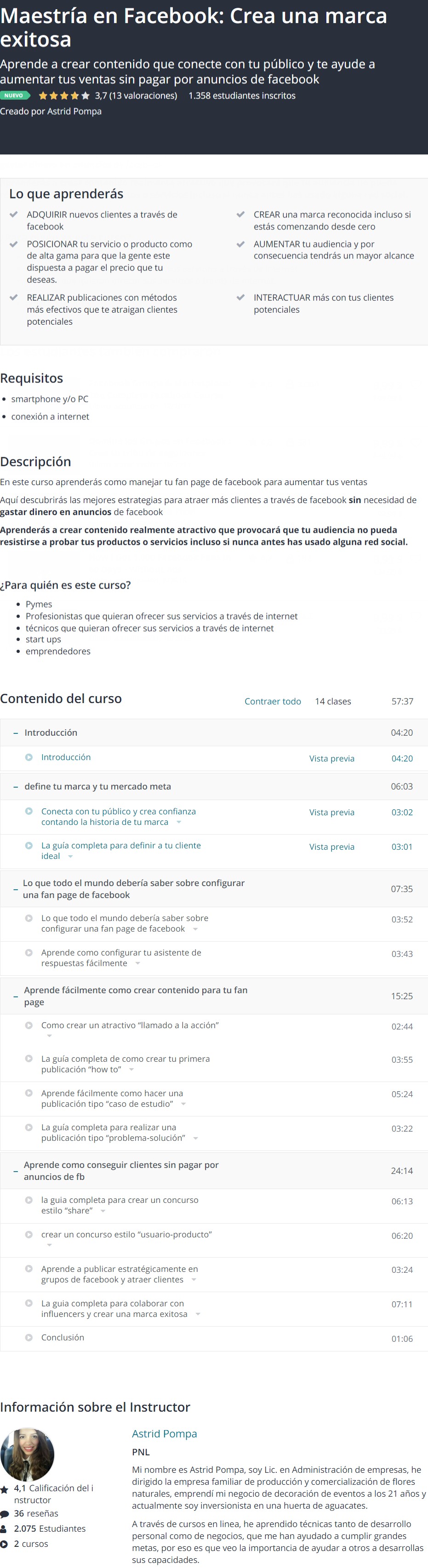Click the Astrid Pompa instructor profile photo

coord(28,1455)
